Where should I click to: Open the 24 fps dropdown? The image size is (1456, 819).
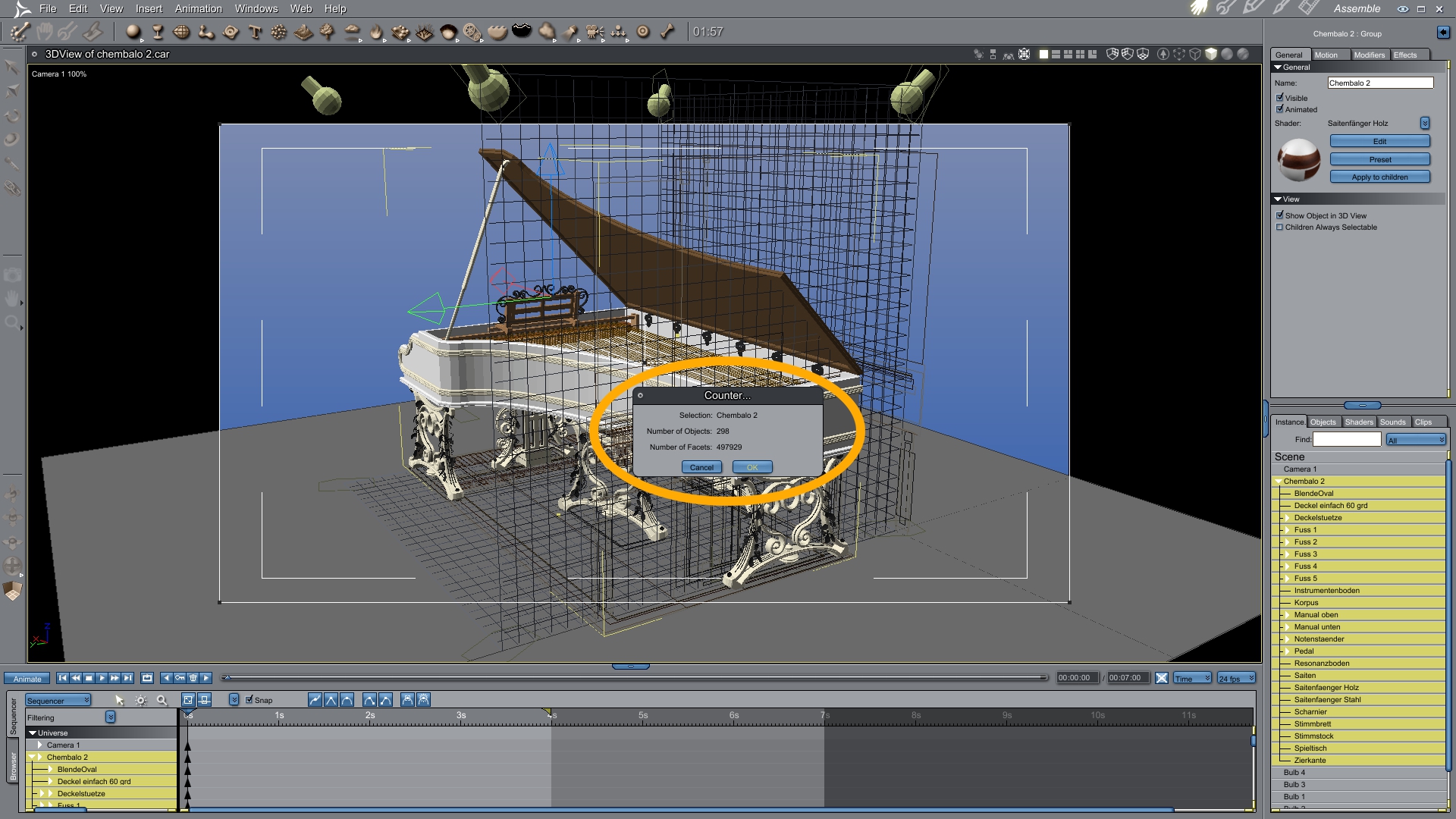[1236, 678]
